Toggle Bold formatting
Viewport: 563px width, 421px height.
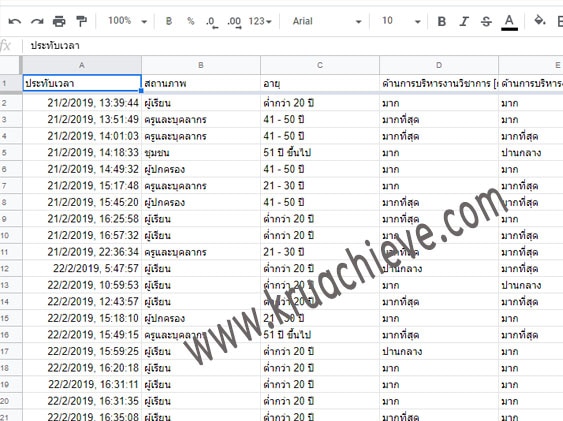point(442,22)
